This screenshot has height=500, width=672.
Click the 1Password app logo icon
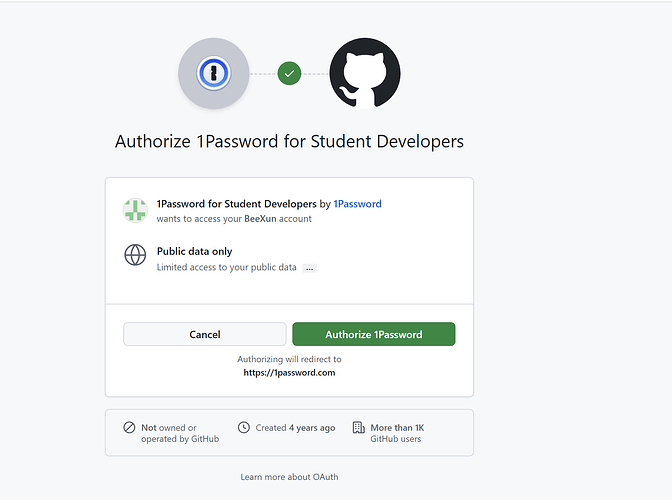213,73
